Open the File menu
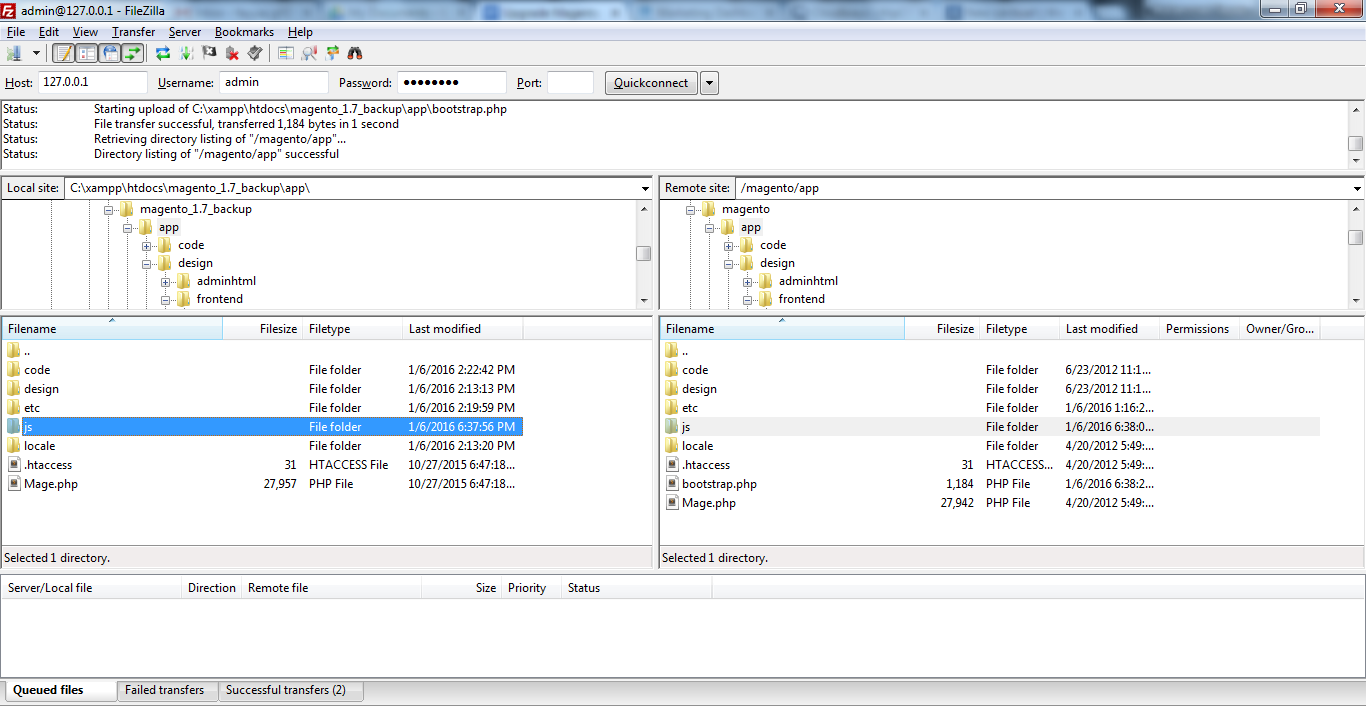 [x=16, y=32]
